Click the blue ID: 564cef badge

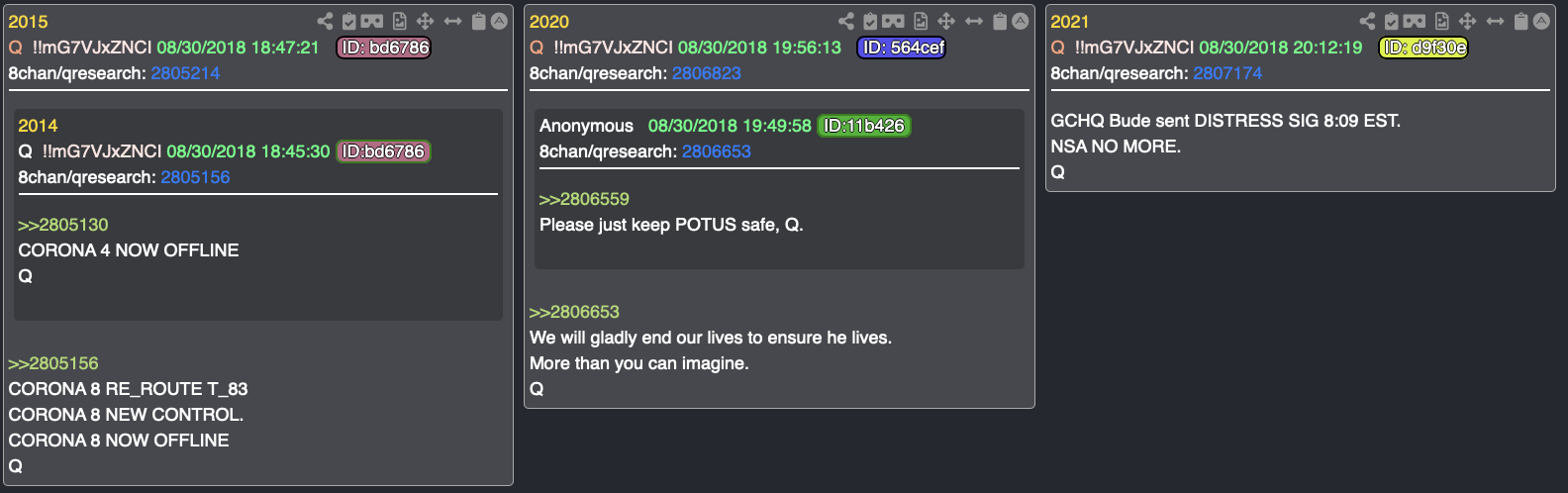(x=902, y=48)
